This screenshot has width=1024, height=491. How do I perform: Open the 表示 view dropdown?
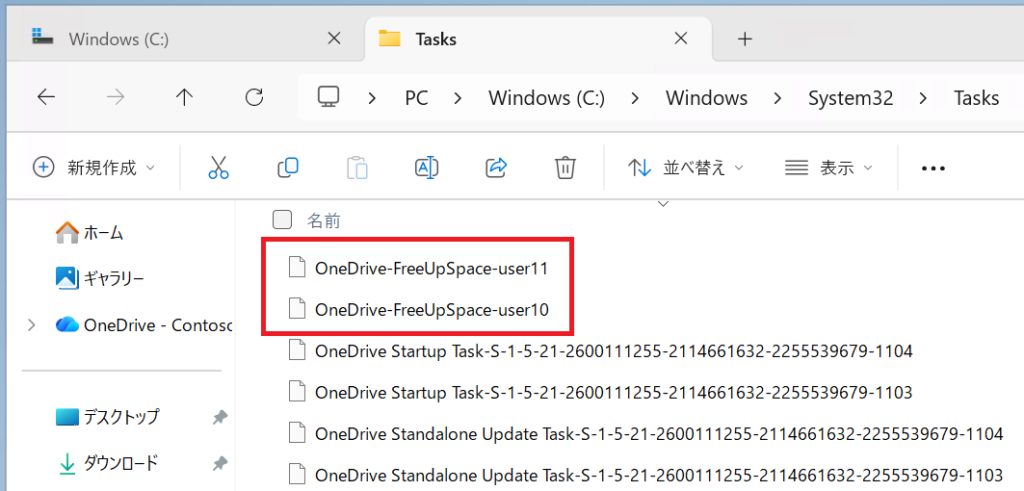(828, 168)
